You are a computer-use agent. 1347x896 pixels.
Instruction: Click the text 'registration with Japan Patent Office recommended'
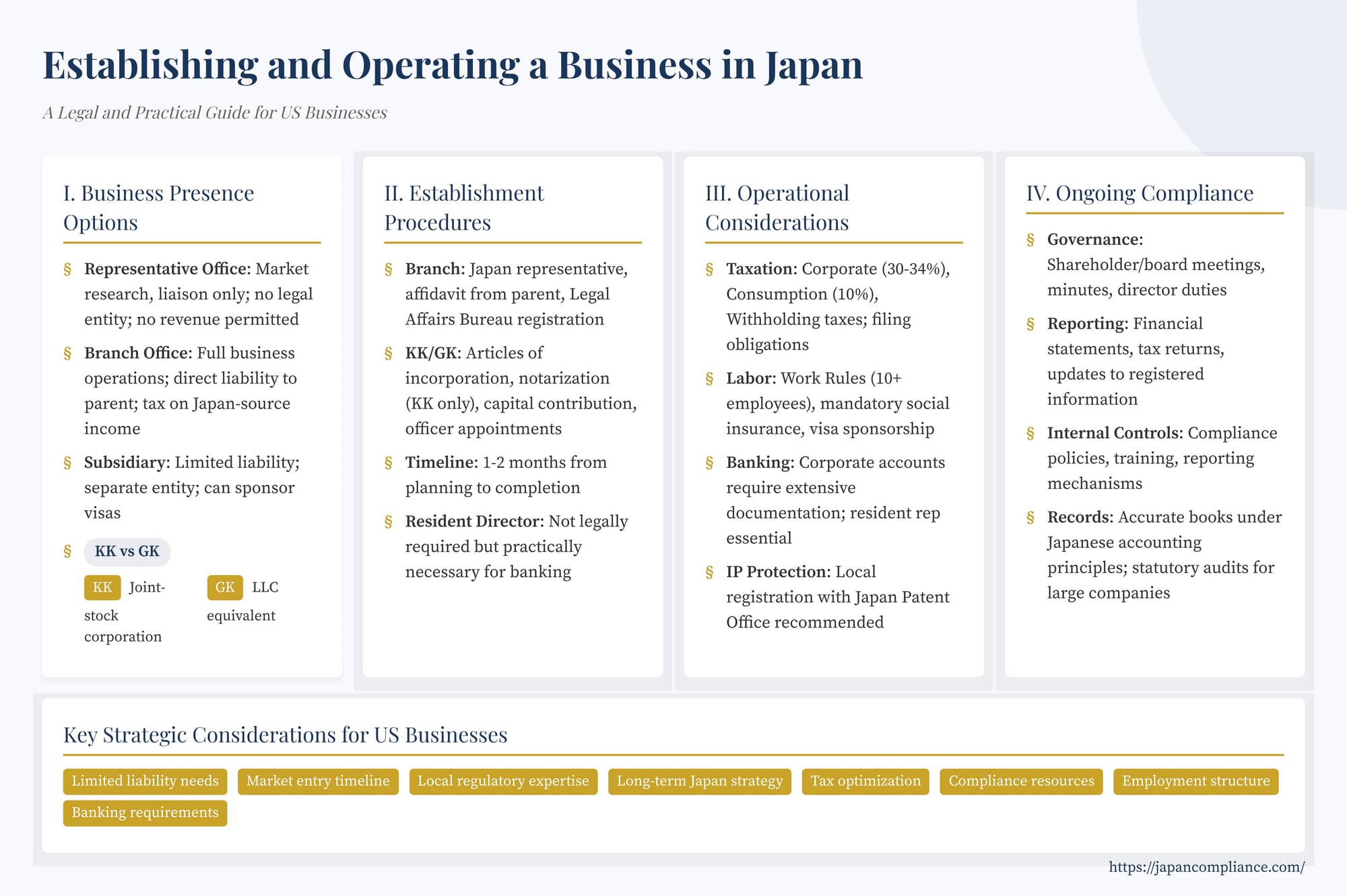click(x=838, y=610)
